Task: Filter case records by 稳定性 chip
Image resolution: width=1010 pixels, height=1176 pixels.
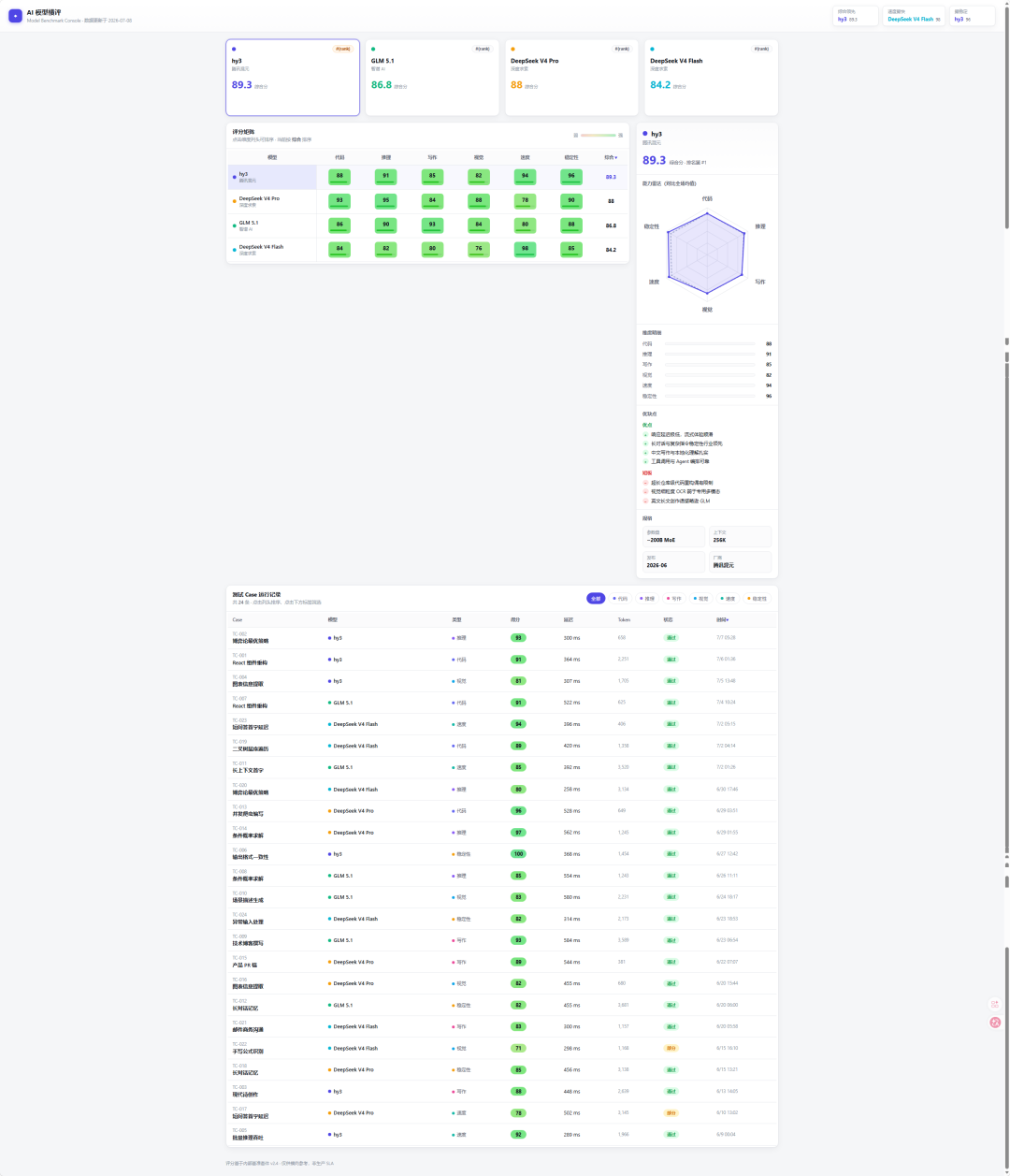Action: 757,598
